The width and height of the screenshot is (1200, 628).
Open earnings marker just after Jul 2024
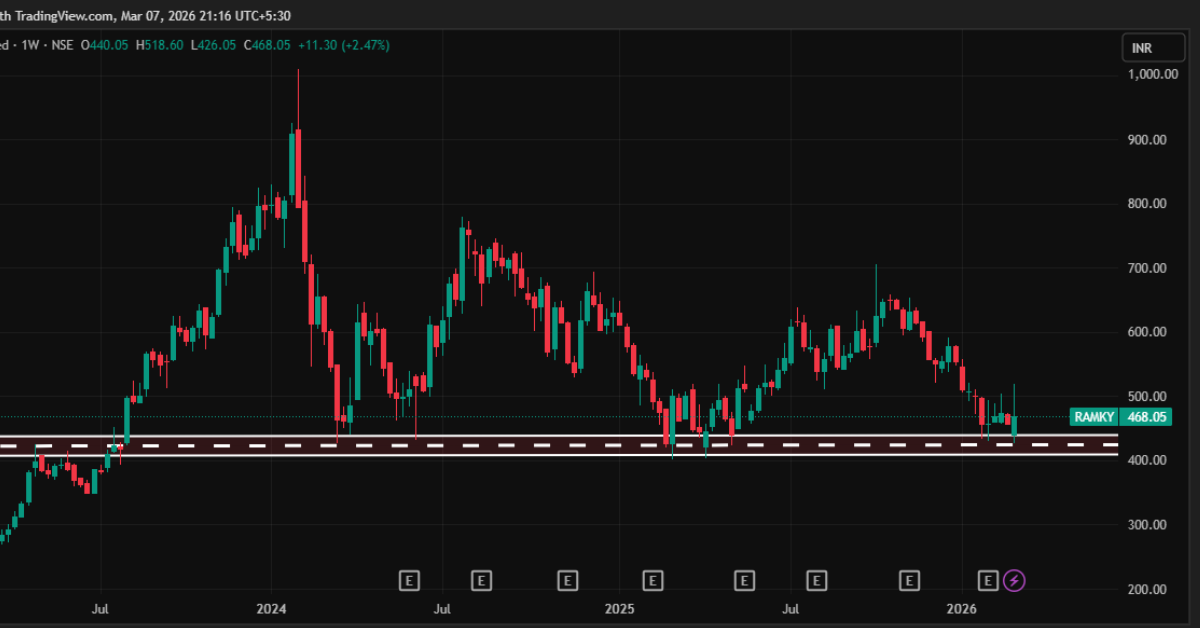481,580
